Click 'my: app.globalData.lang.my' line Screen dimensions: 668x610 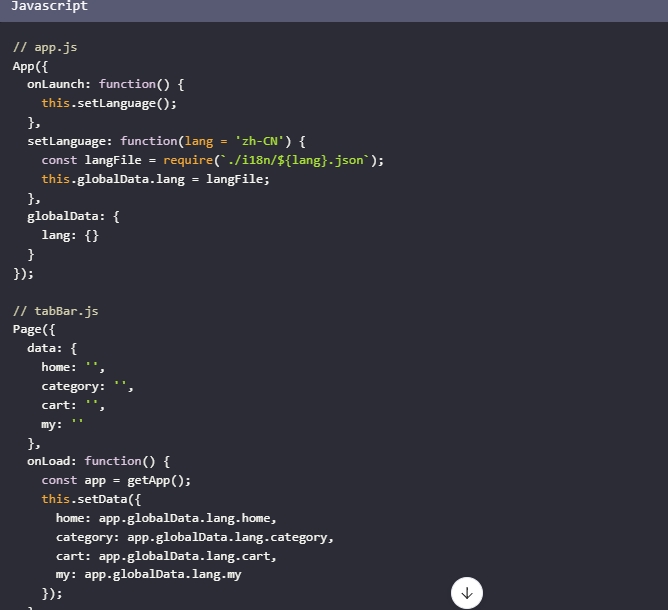(x=148, y=575)
